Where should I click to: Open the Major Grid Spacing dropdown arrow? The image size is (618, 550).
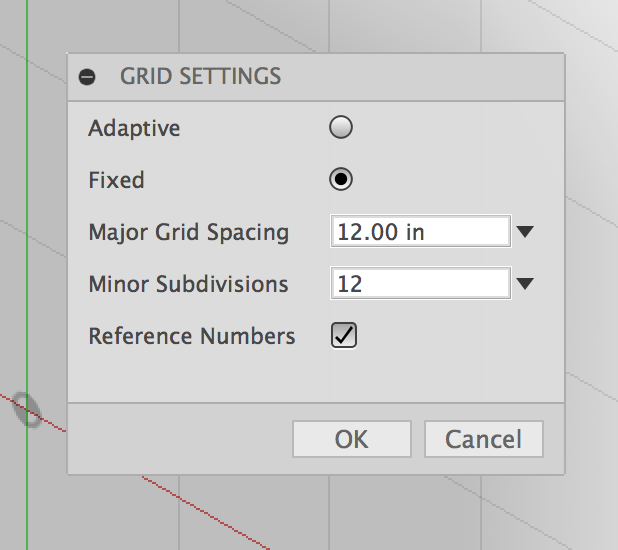click(x=526, y=233)
